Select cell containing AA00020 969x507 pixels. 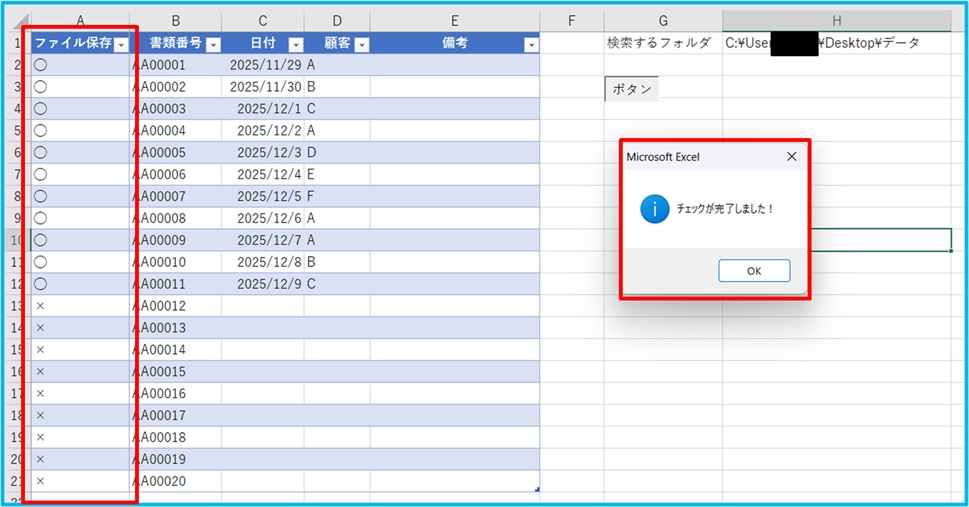point(175,481)
